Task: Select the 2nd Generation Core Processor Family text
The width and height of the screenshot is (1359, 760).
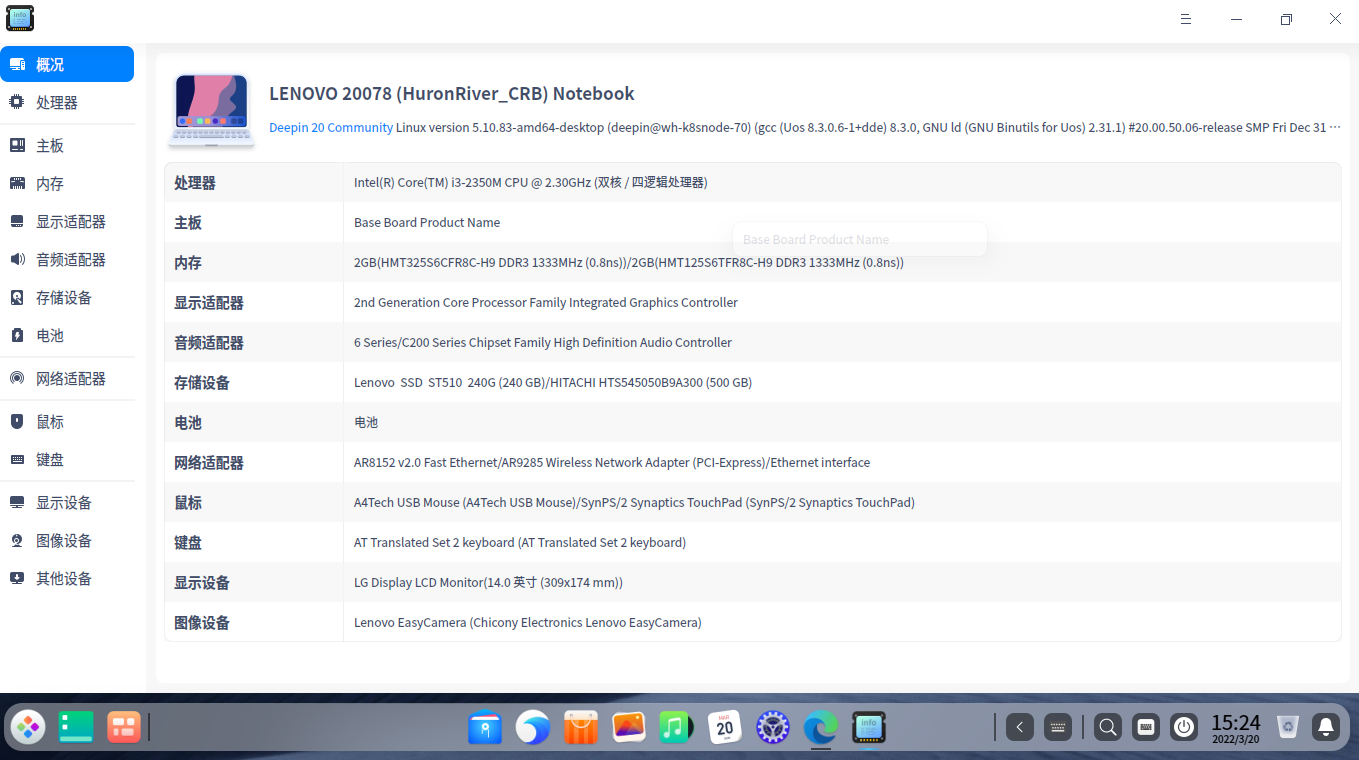Action: pyautogui.click(x=546, y=303)
